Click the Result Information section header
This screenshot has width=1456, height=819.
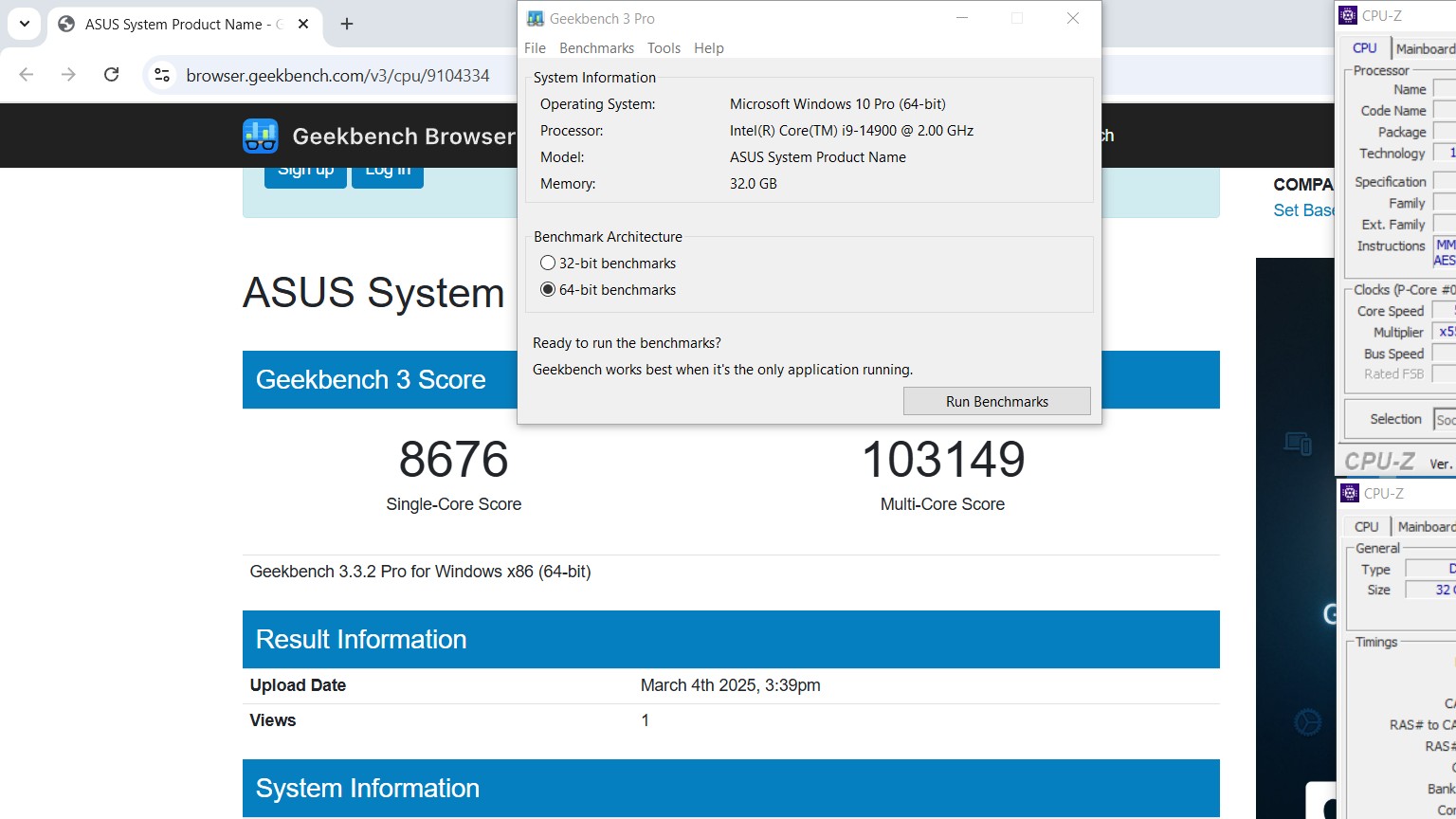tap(731, 639)
